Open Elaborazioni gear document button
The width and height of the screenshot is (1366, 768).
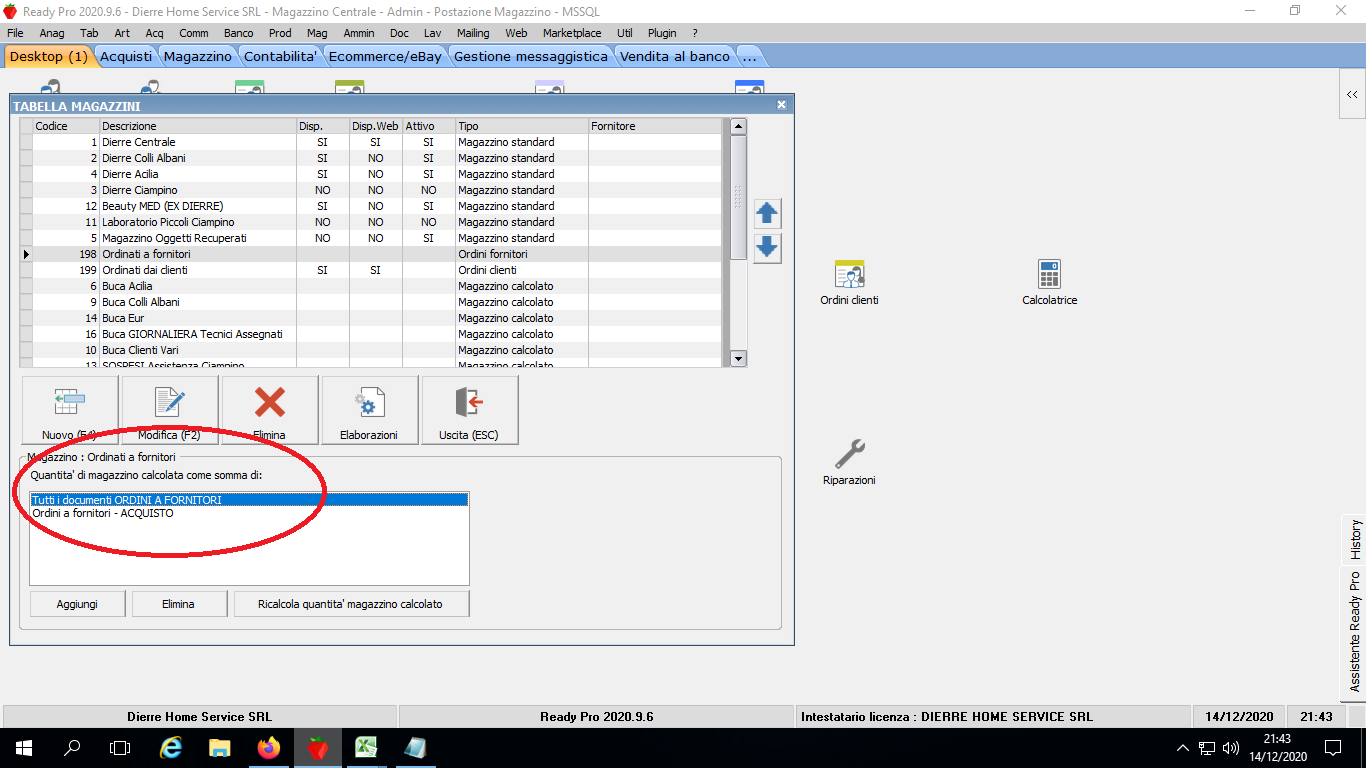pos(370,410)
